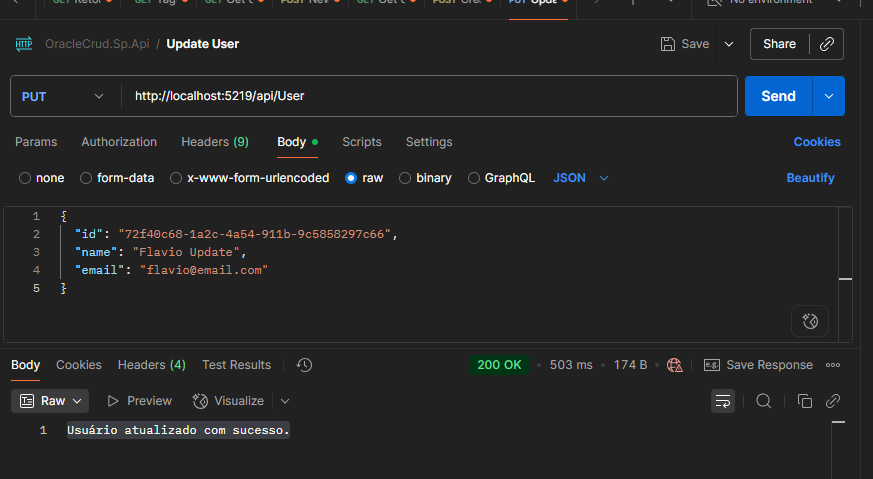
Task: Toggle line wrap in the response viewer
Action: coord(722,401)
